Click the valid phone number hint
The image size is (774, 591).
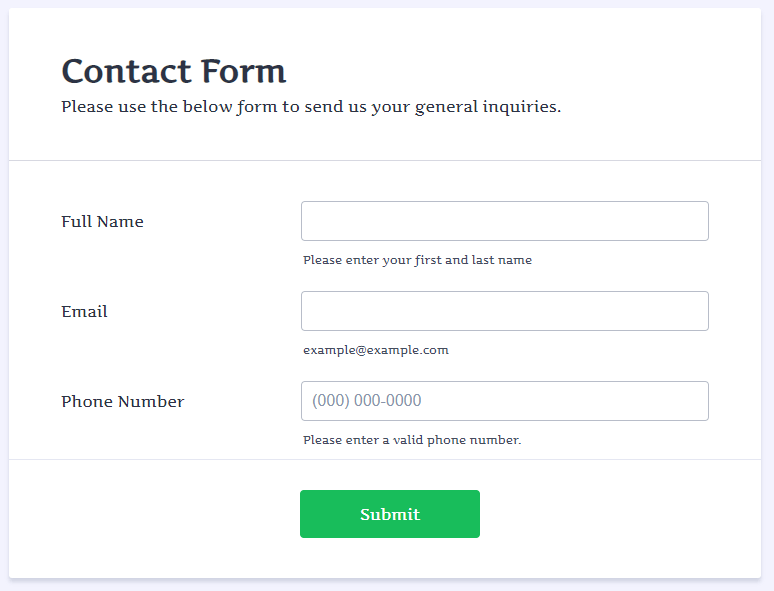(x=411, y=440)
